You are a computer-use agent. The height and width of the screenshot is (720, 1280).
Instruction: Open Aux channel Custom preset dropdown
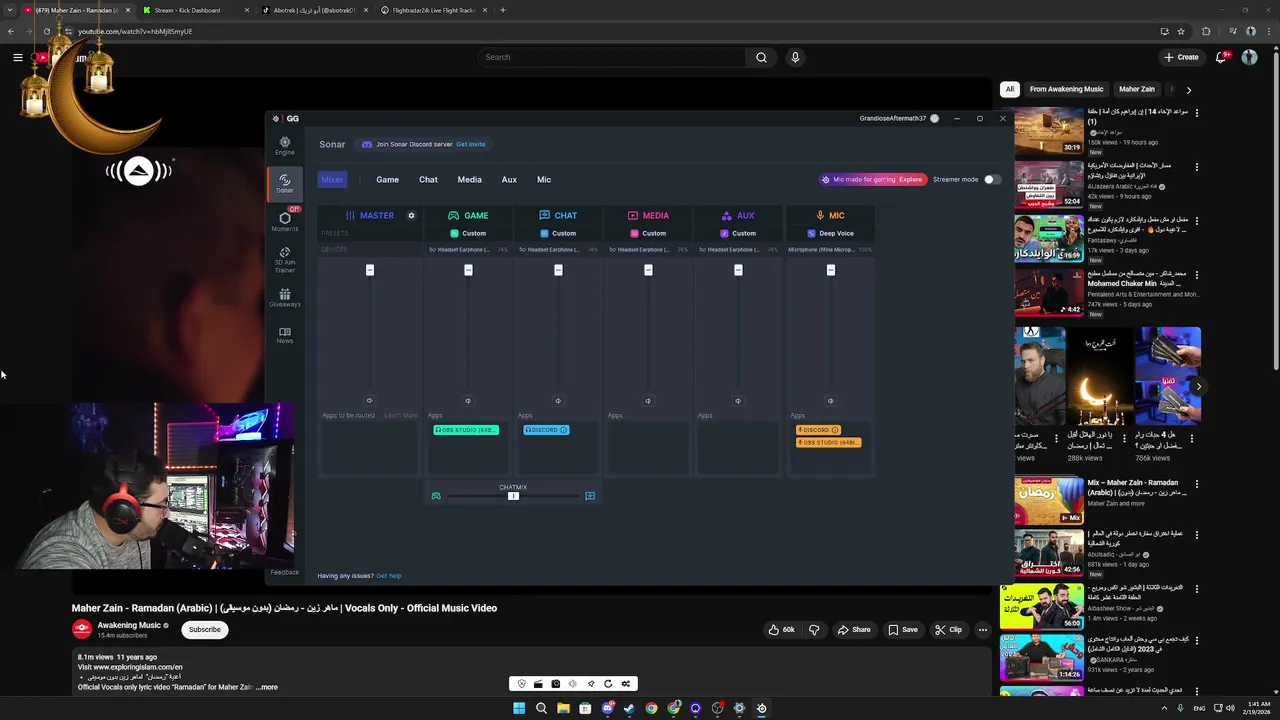(x=738, y=233)
